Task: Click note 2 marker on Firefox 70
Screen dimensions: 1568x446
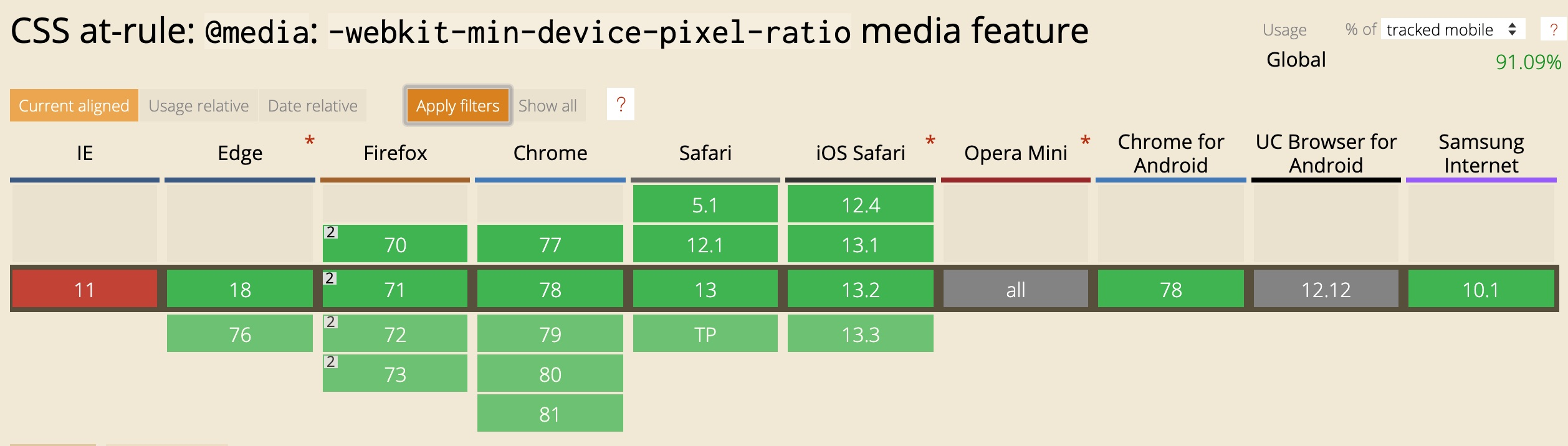Action: coord(331,232)
